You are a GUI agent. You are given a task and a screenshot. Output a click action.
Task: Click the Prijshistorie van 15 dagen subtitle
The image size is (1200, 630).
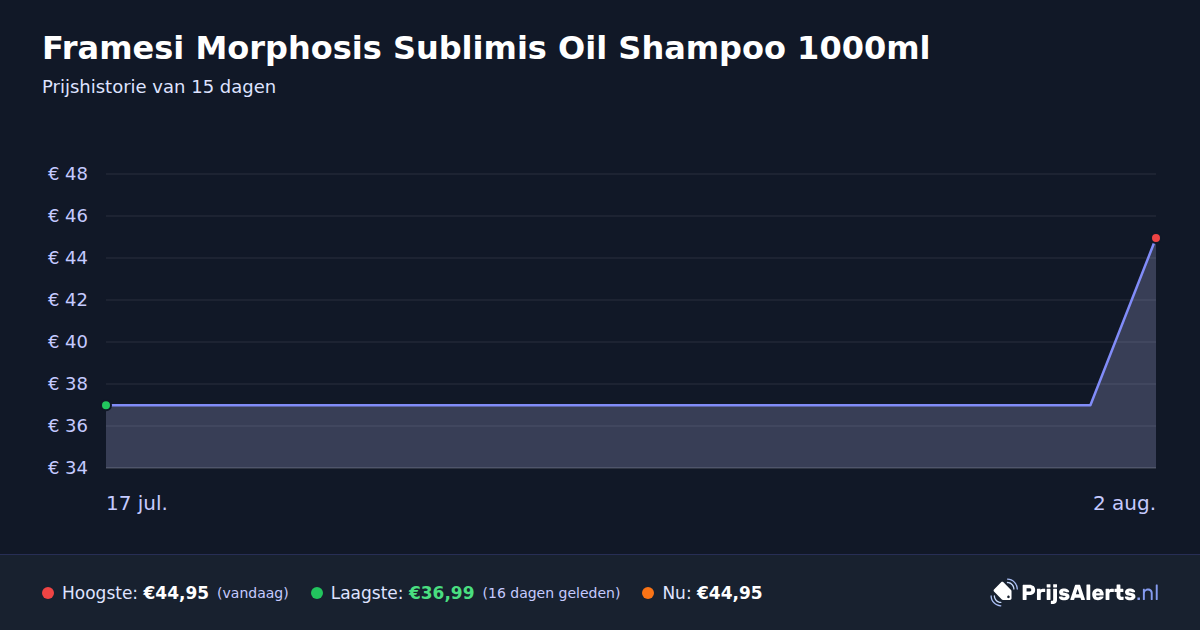click(159, 87)
